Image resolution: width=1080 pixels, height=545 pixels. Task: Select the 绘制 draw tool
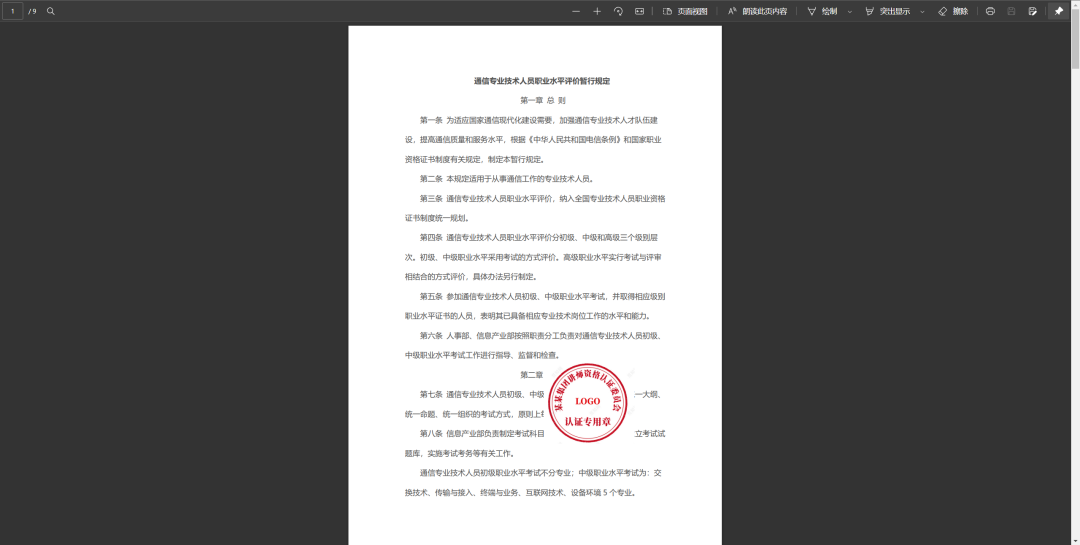point(822,11)
